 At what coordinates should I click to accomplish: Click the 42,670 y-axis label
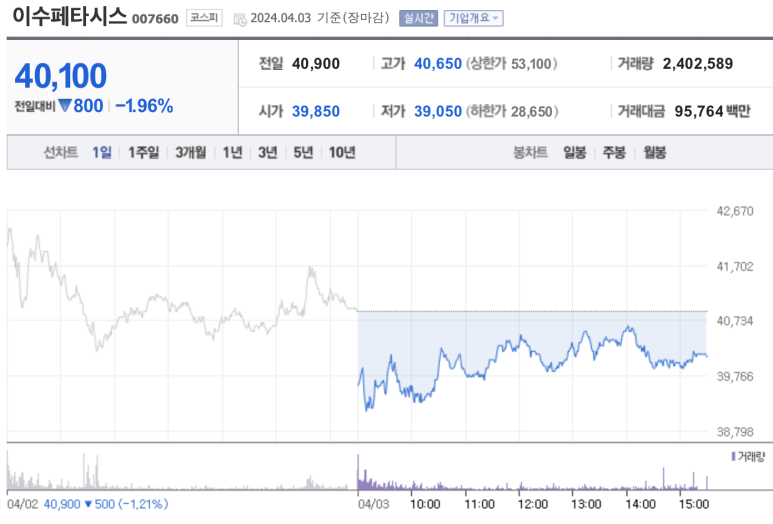[735, 211]
